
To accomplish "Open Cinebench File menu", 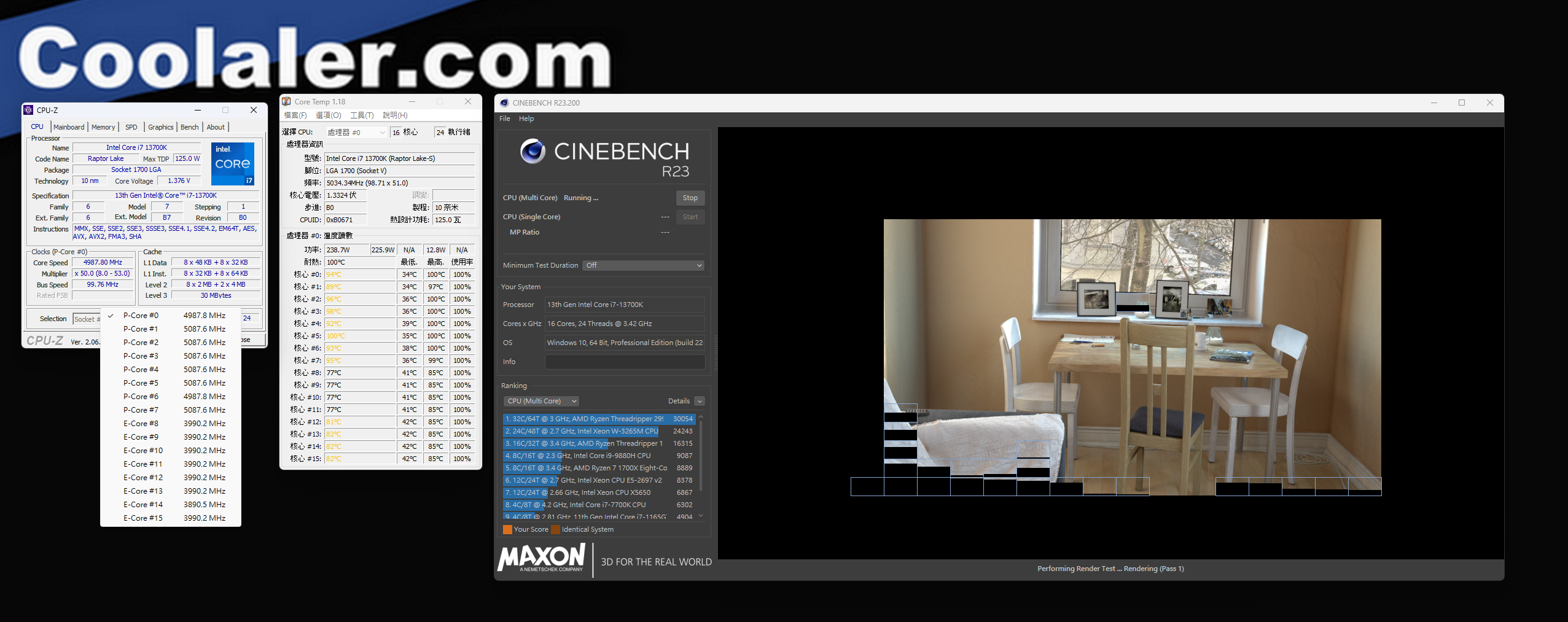I will pos(505,119).
